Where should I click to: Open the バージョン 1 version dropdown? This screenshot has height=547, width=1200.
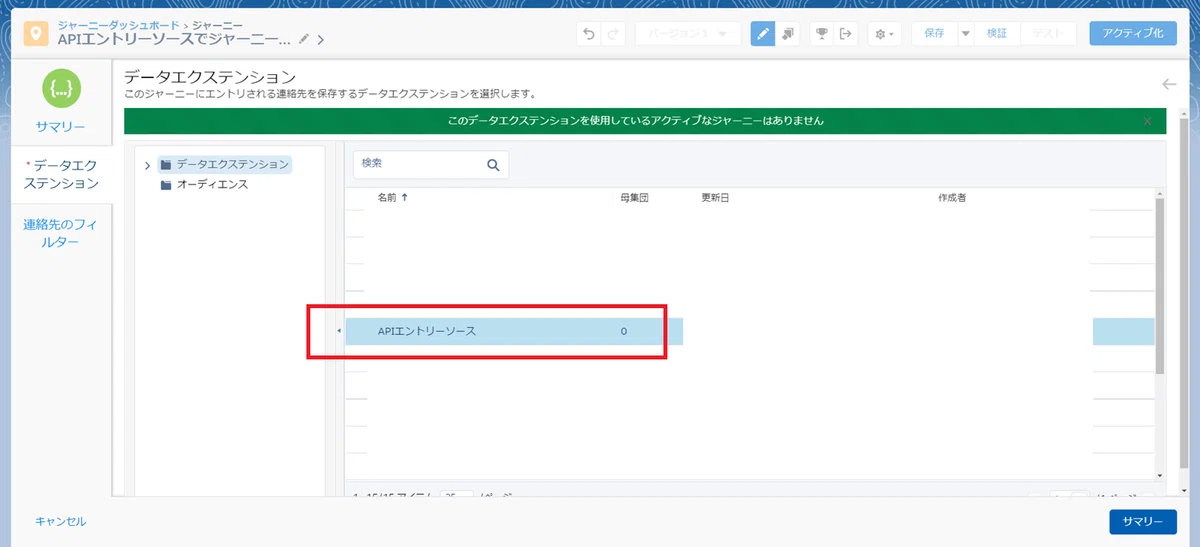click(688, 34)
